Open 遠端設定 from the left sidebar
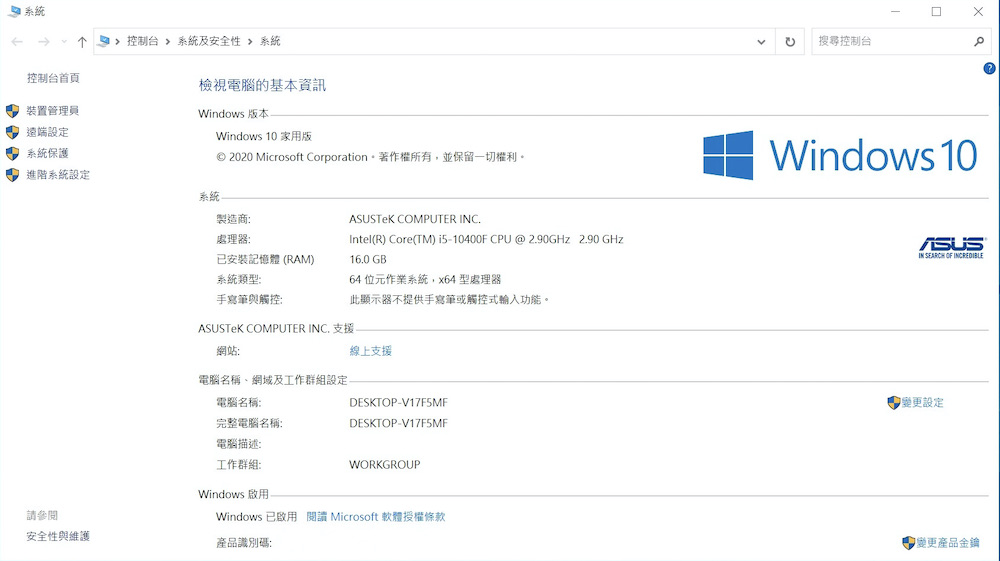The height and width of the screenshot is (561, 1000). (x=47, y=132)
